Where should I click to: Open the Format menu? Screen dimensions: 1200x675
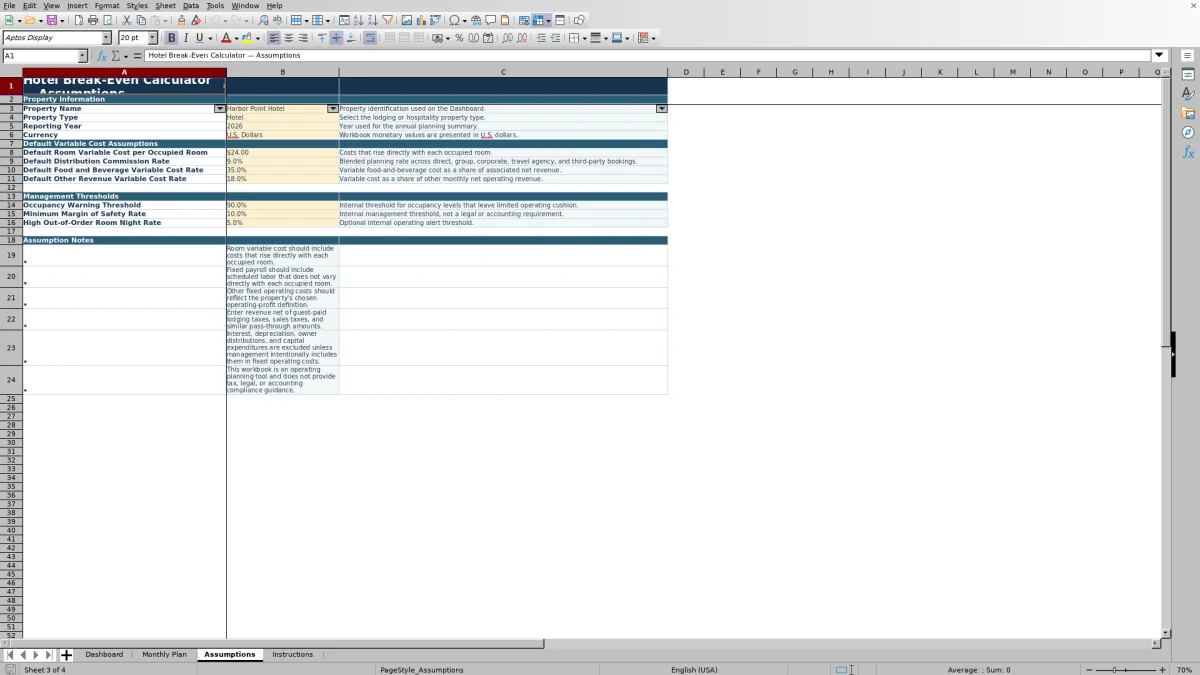click(x=107, y=6)
